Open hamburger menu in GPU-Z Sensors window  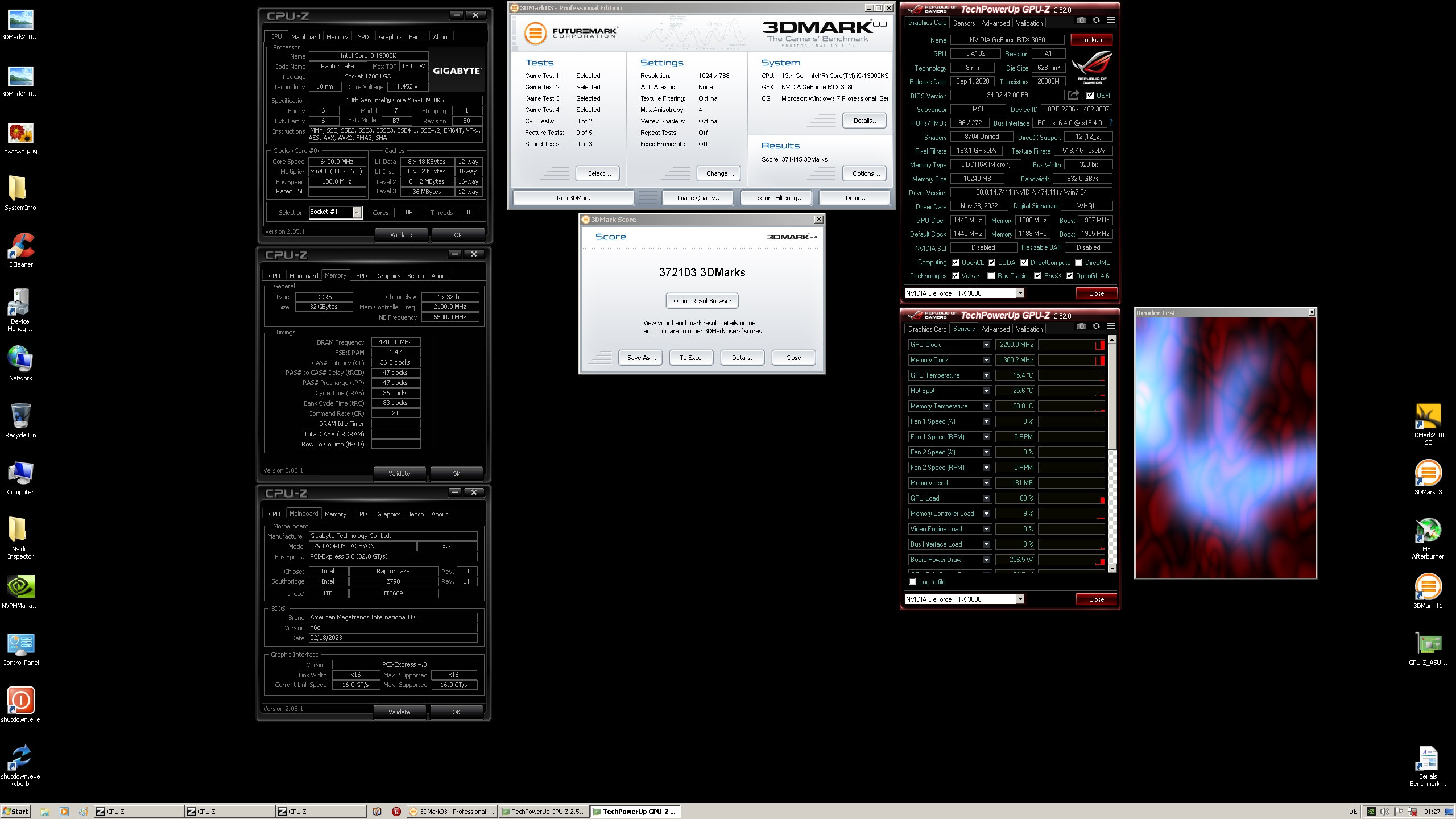1111,326
